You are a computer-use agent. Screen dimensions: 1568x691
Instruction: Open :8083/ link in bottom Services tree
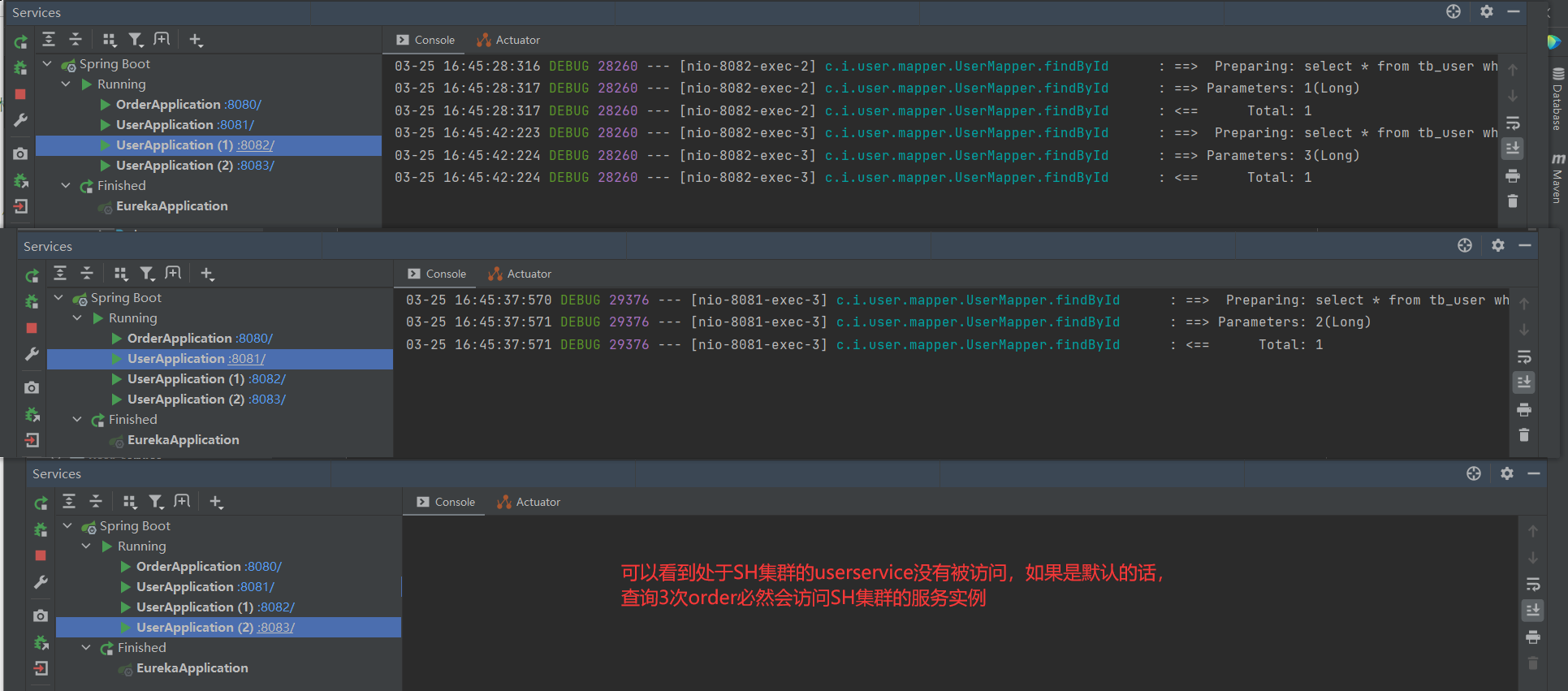276,628
